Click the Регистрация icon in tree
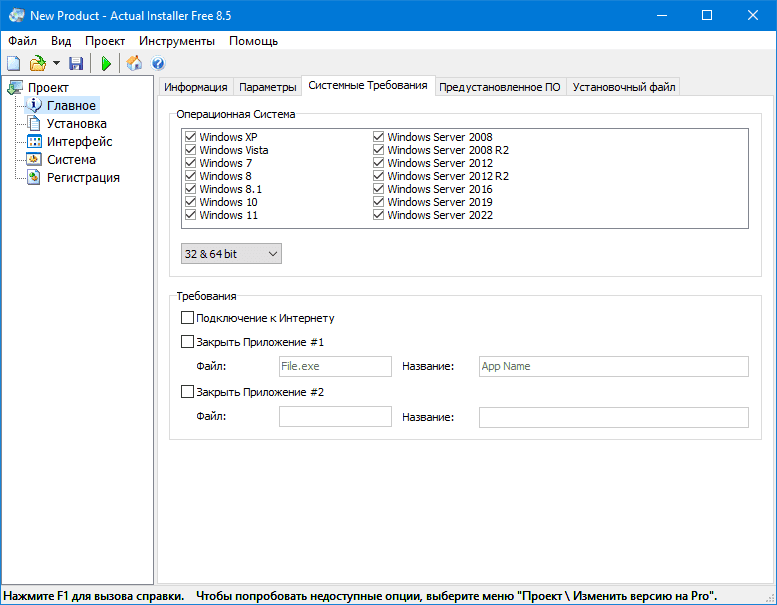Screen dimensions: 777x605 [x=34, y=177]
